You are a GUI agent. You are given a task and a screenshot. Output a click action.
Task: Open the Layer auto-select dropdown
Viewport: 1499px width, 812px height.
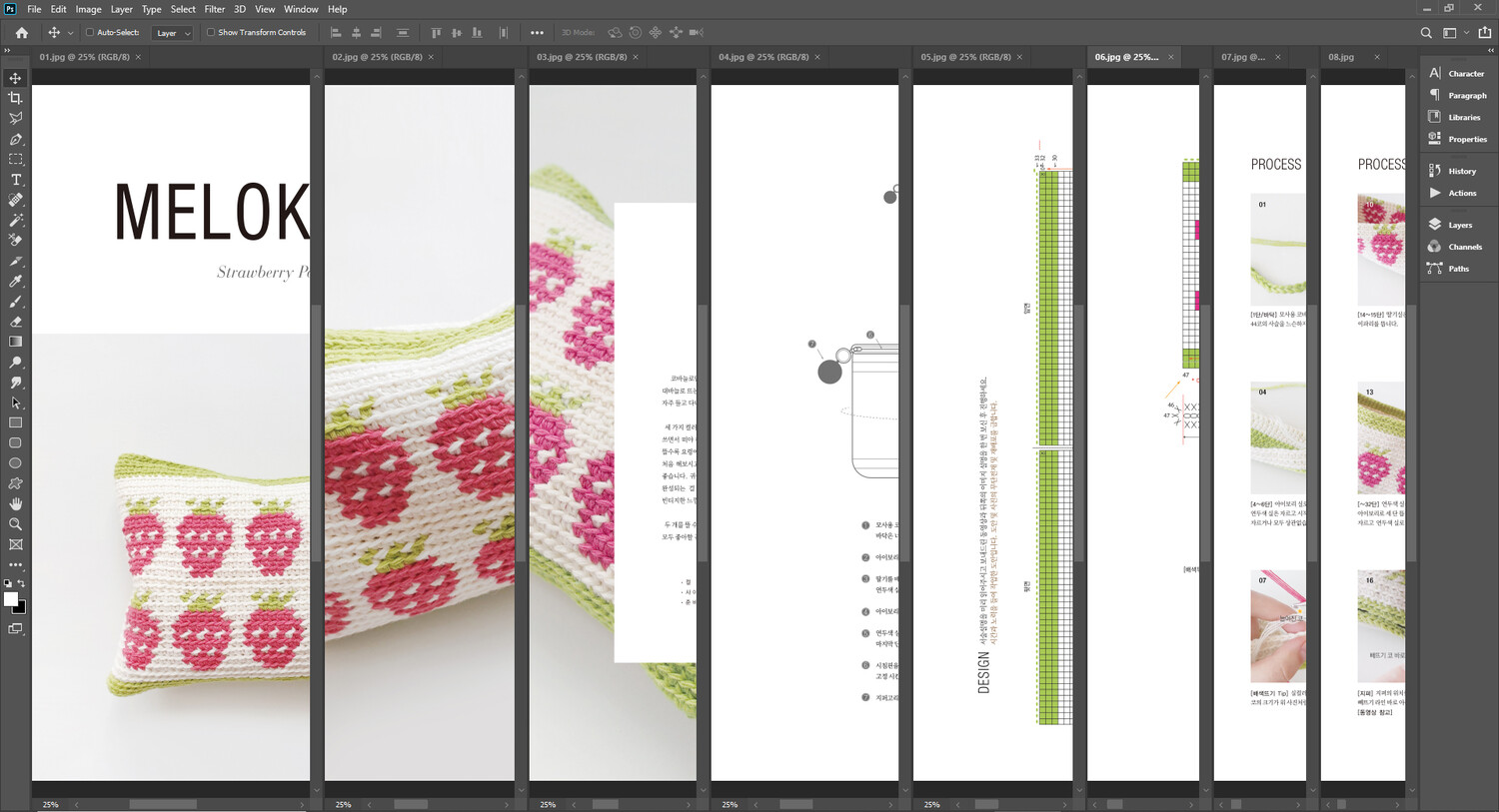(172, 33)
